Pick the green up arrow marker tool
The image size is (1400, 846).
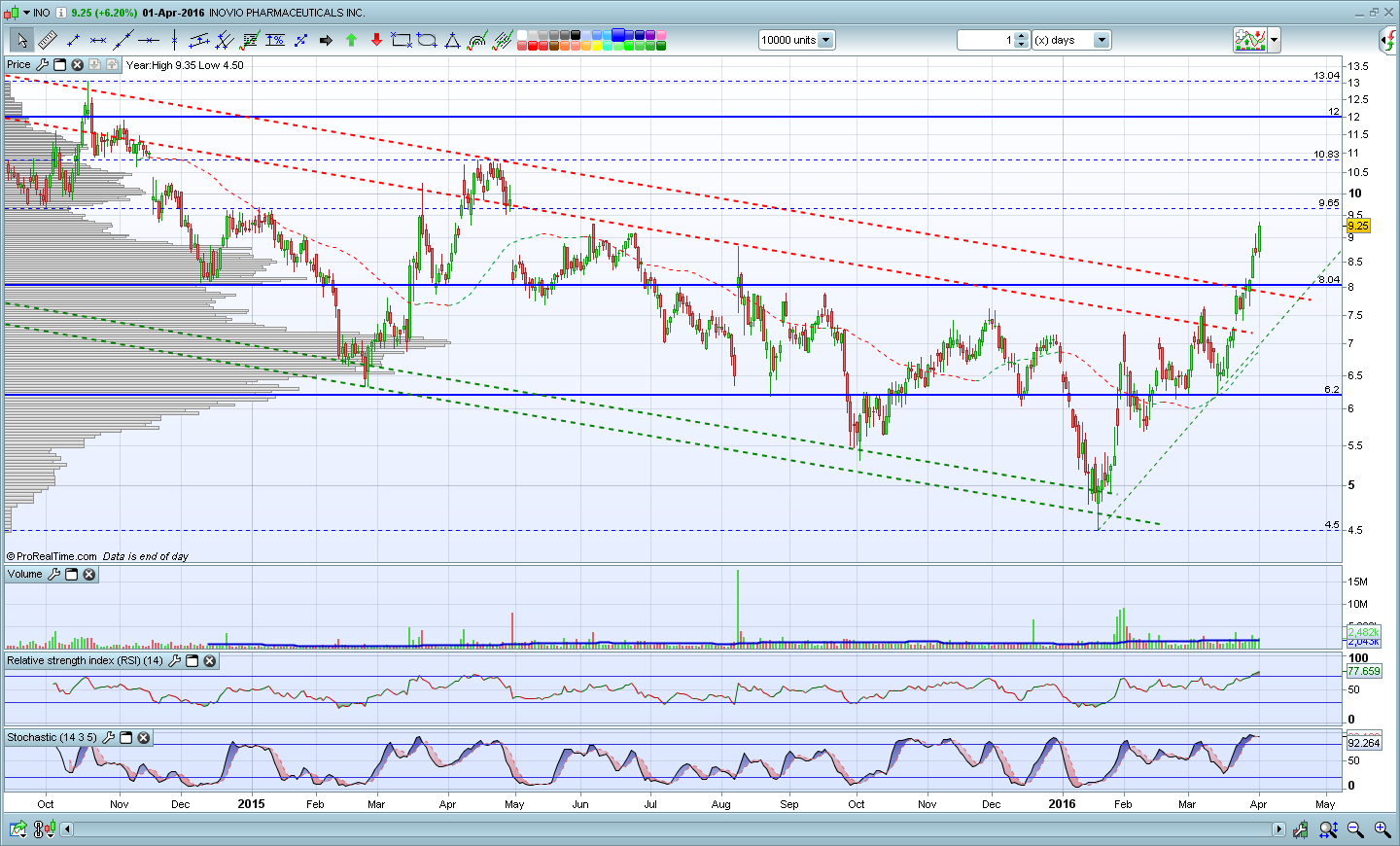point(351,40)
